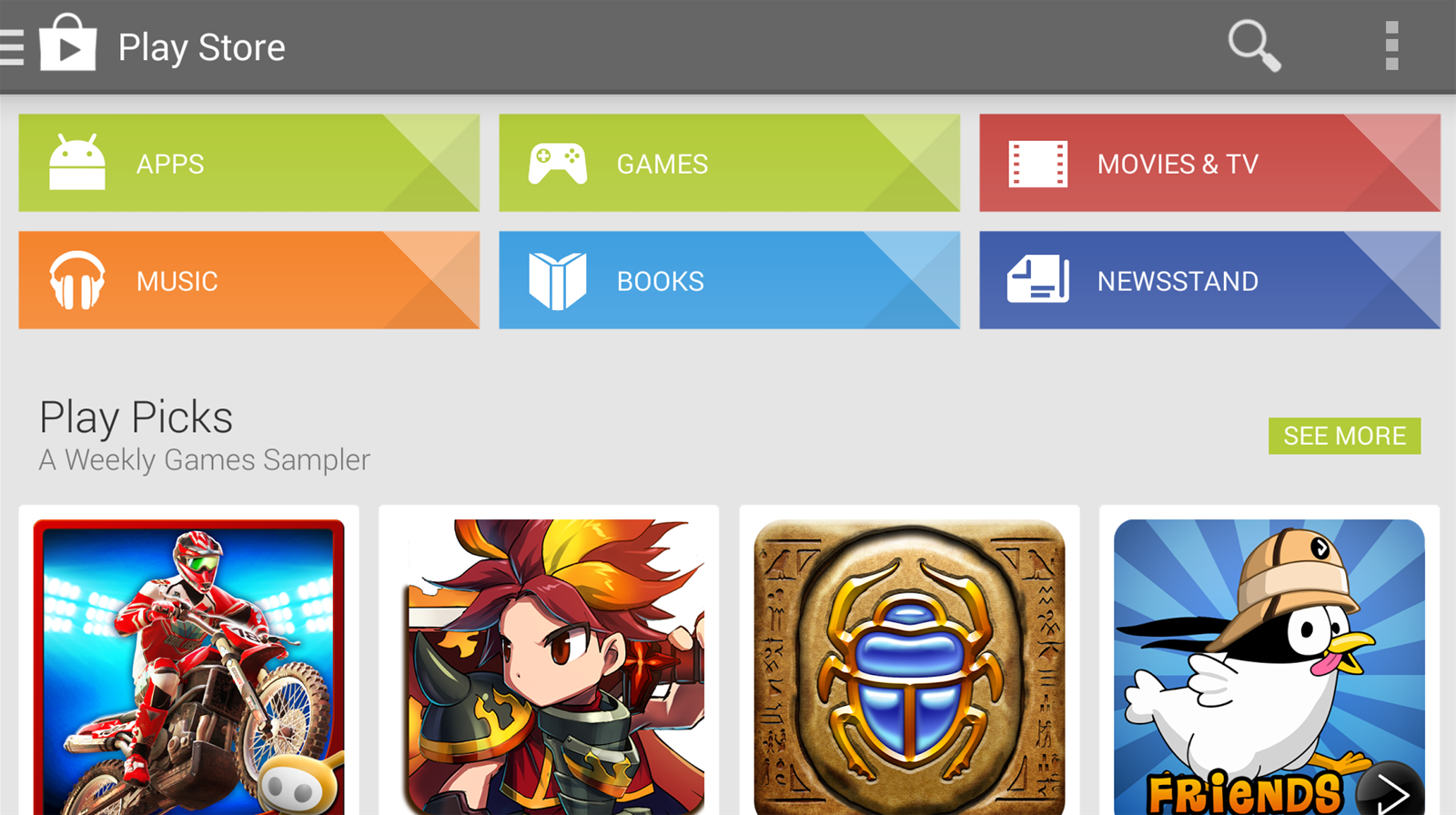Tap the Play Picks section heading
Viewport: 1456px width, 815px height.
136,418
